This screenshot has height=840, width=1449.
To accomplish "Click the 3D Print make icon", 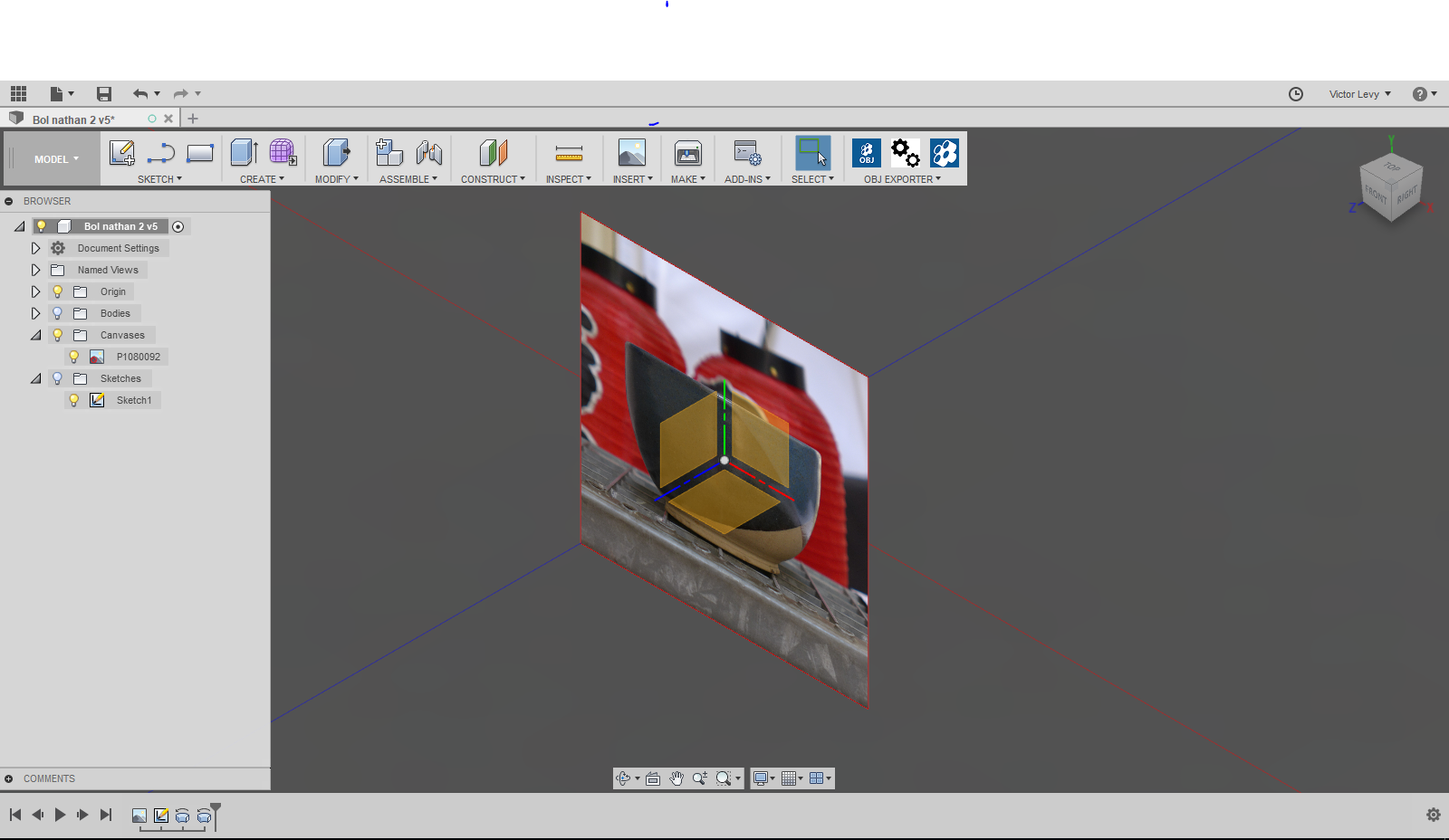I will (688, 153).
